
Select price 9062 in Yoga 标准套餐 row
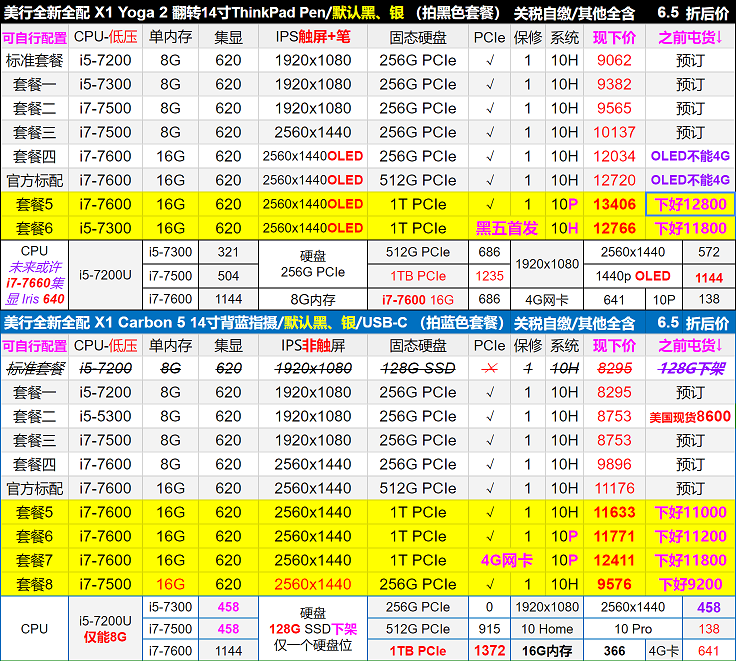point(614,61)
